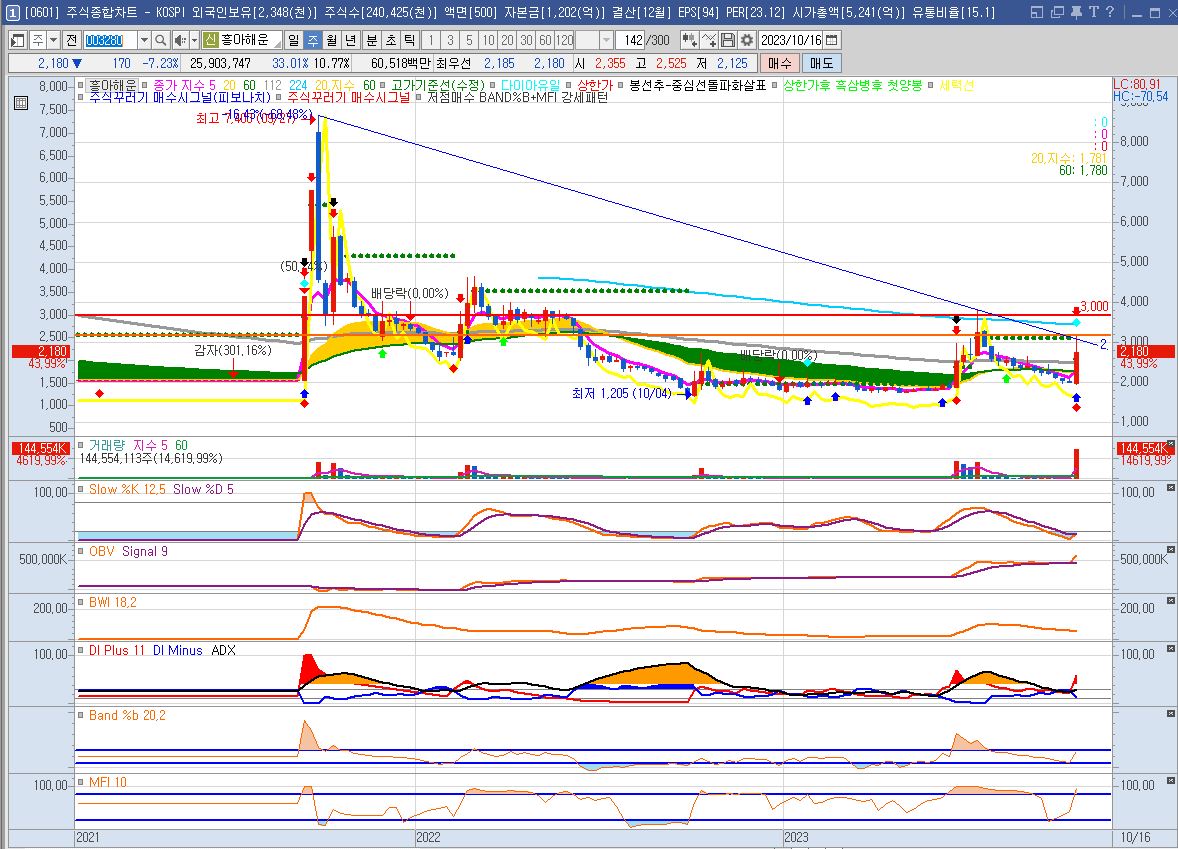
Task: Select the 년 yearly period button
Action: click(351, 40)
